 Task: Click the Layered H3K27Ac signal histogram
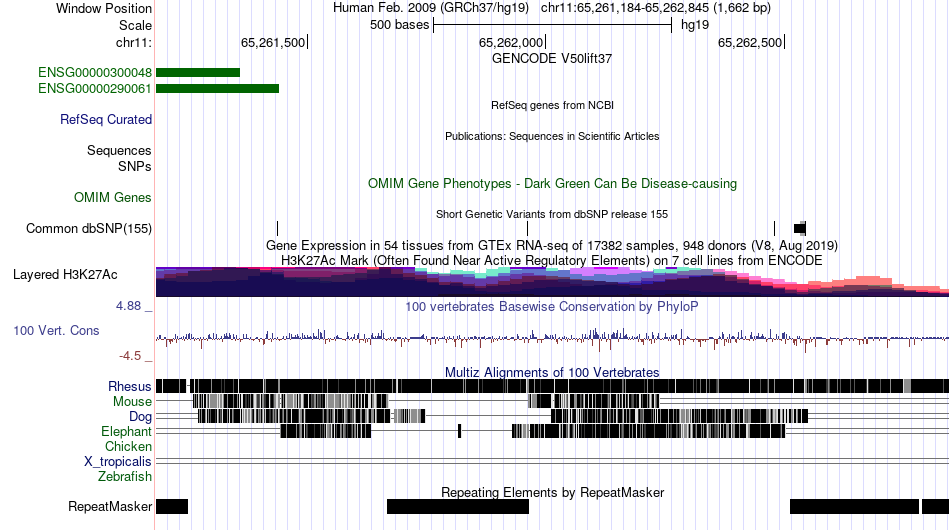[x=553, y=282]
